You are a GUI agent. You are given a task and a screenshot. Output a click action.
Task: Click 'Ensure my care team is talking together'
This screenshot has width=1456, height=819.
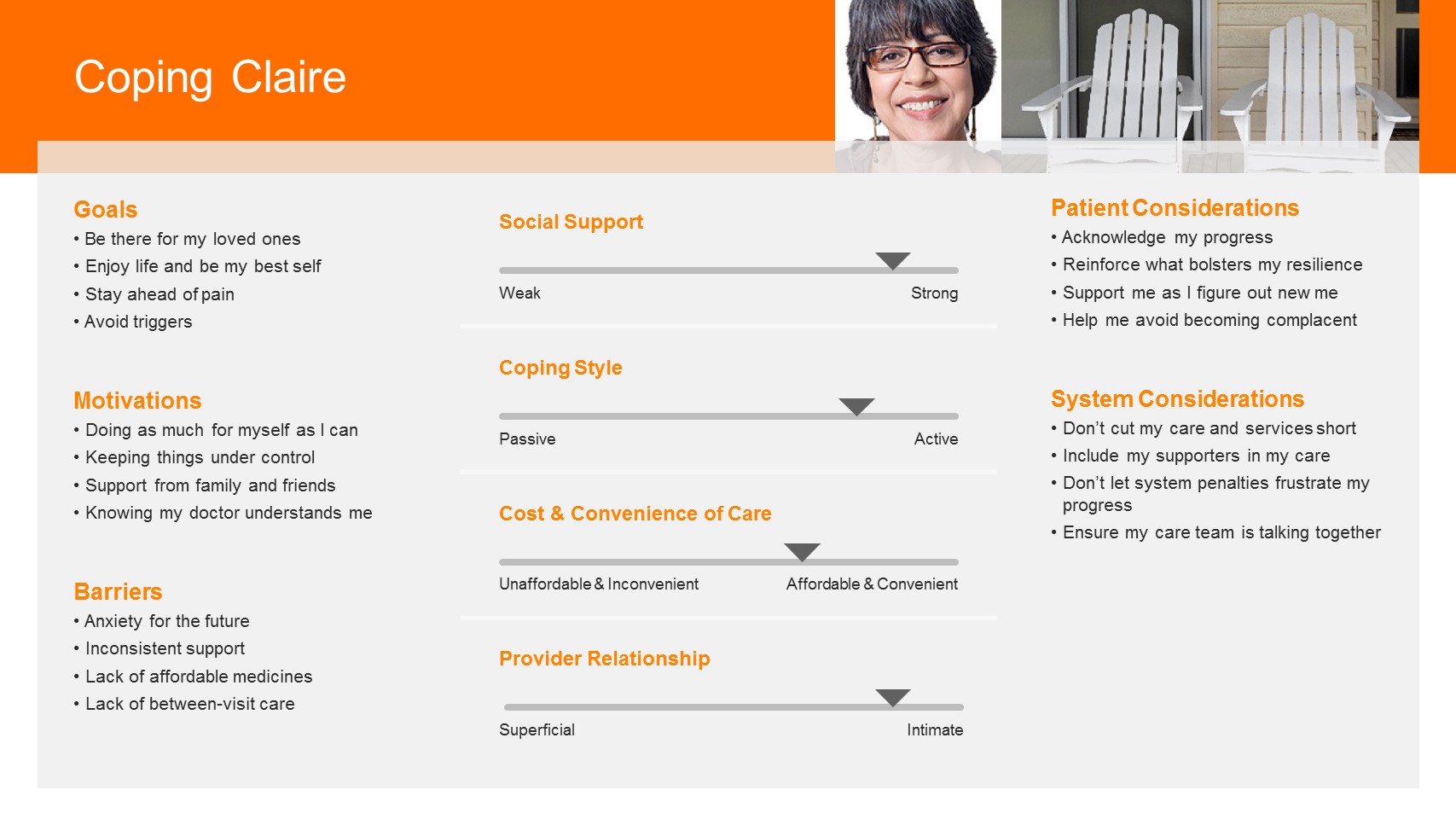point(1216,532)
